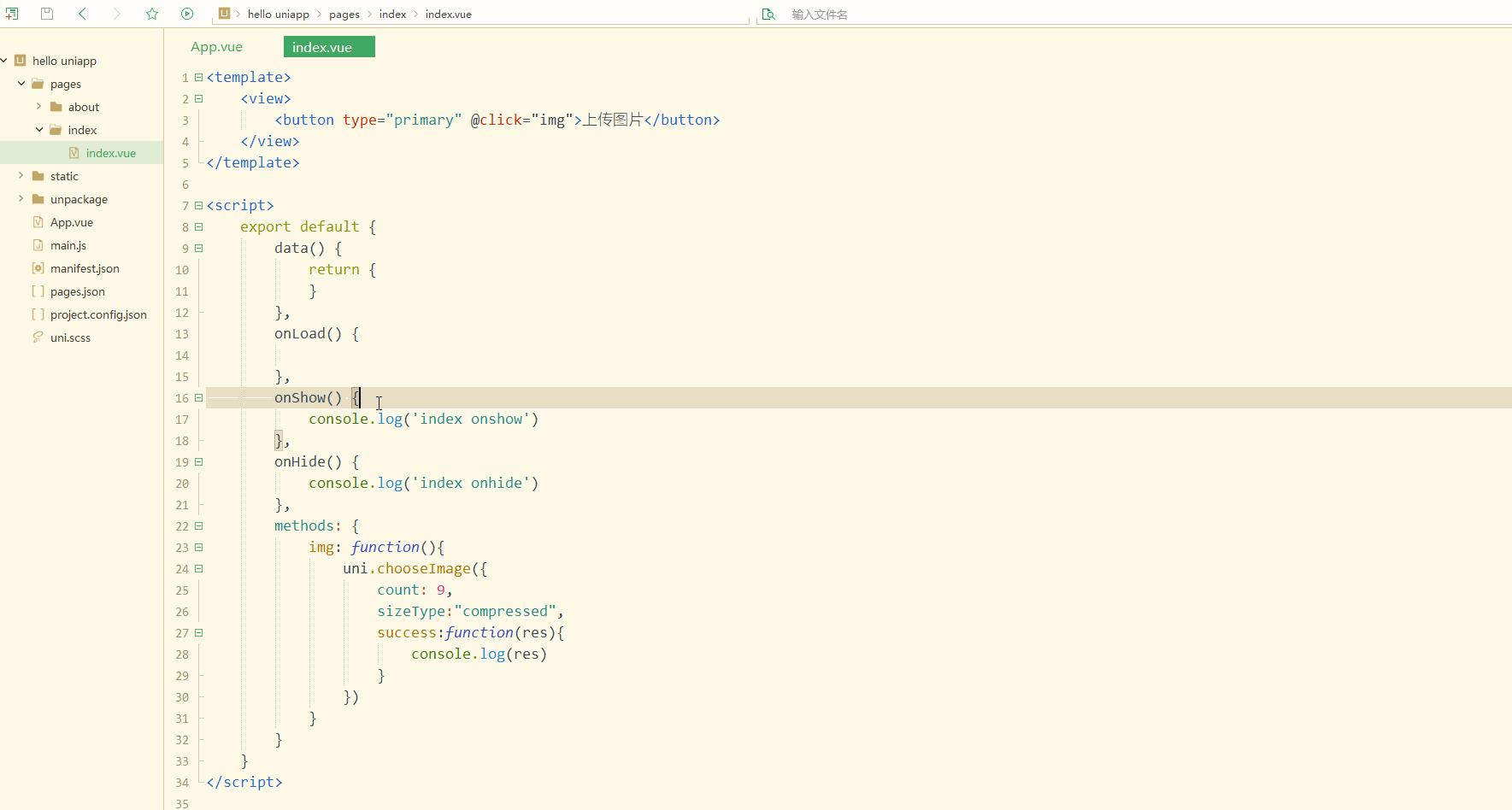Open uni.scss from the project tree
Screen dimensions: 1512x810
pos(70,337)
